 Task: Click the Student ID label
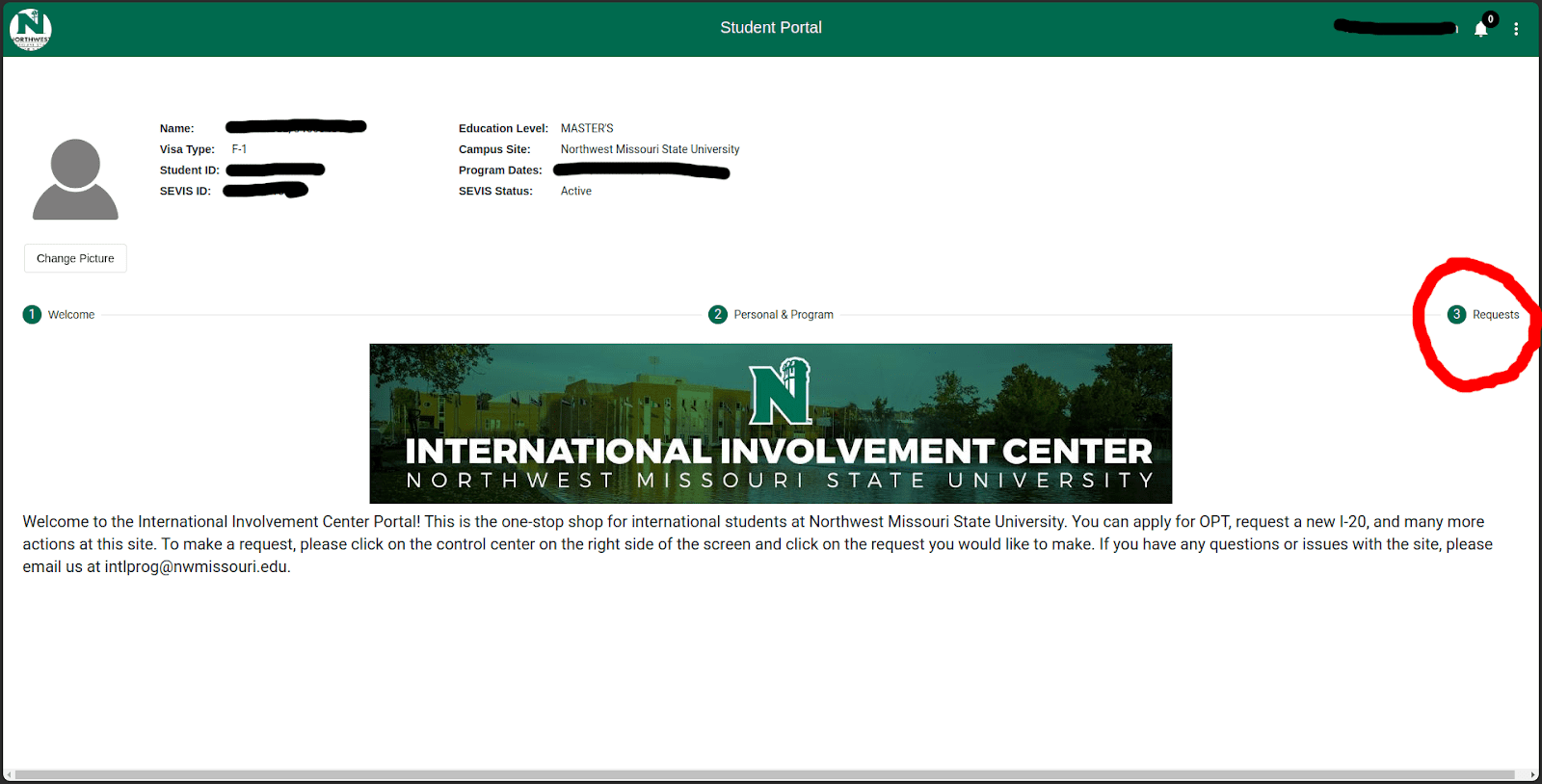(190, 170)
